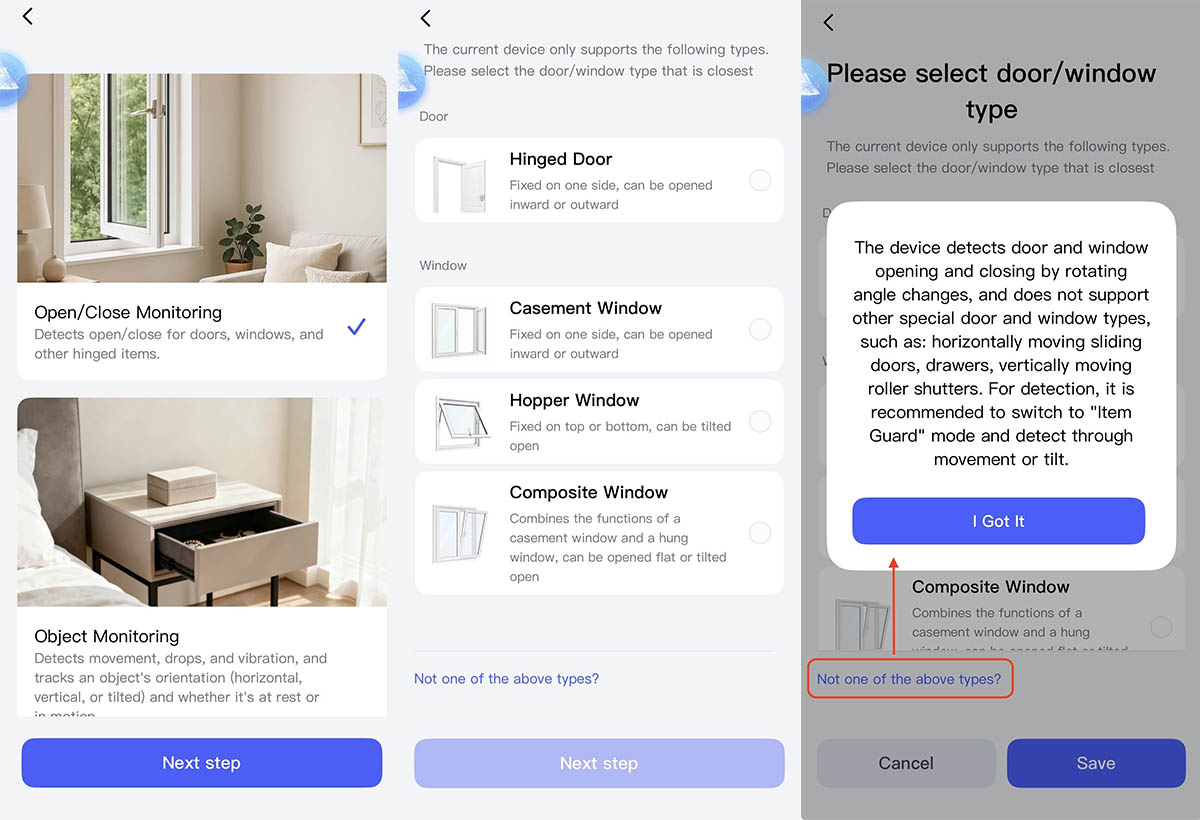This screenshot has height=820, width=1200.
Task: Go back from the monitoring mode screen
Action: 27,16
